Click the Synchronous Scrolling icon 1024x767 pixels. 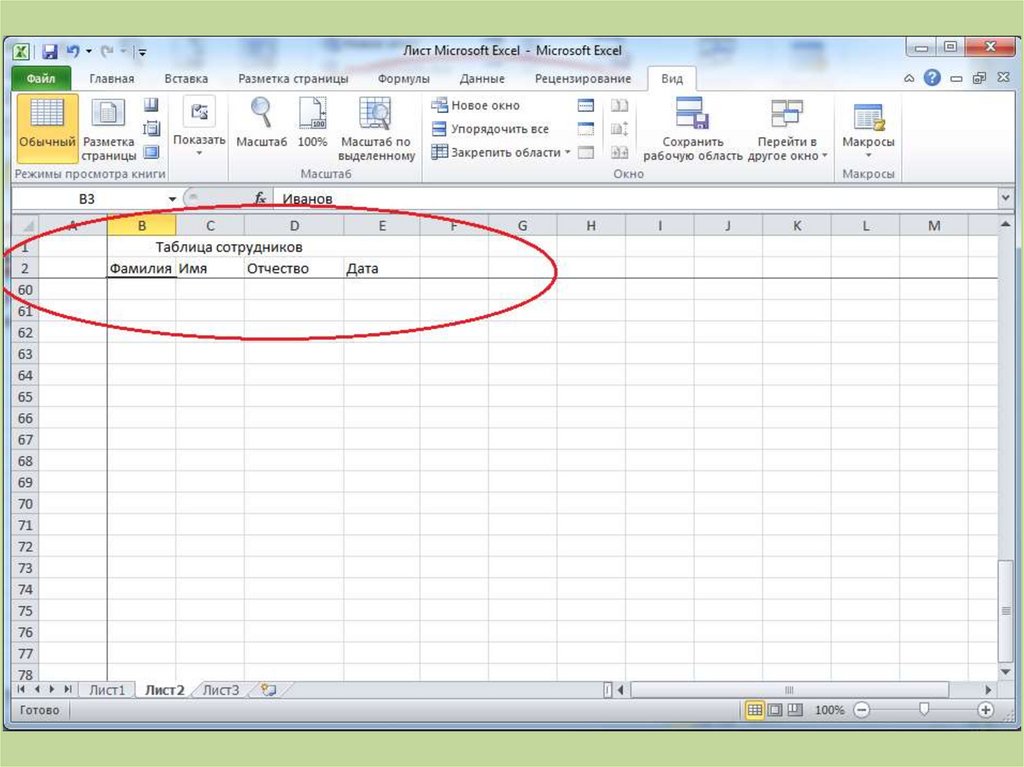coord(619,129)
